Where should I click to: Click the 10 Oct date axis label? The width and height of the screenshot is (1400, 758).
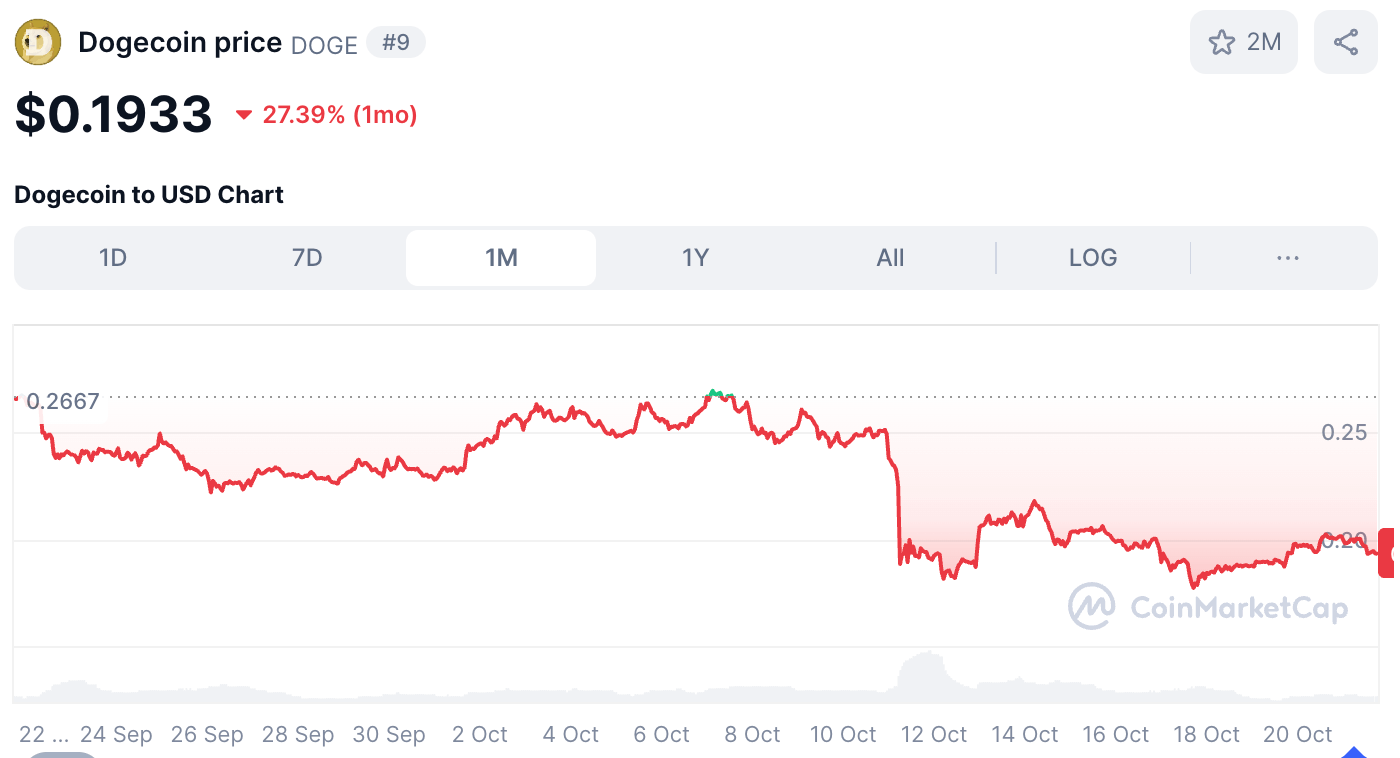(x=843, y=735)
